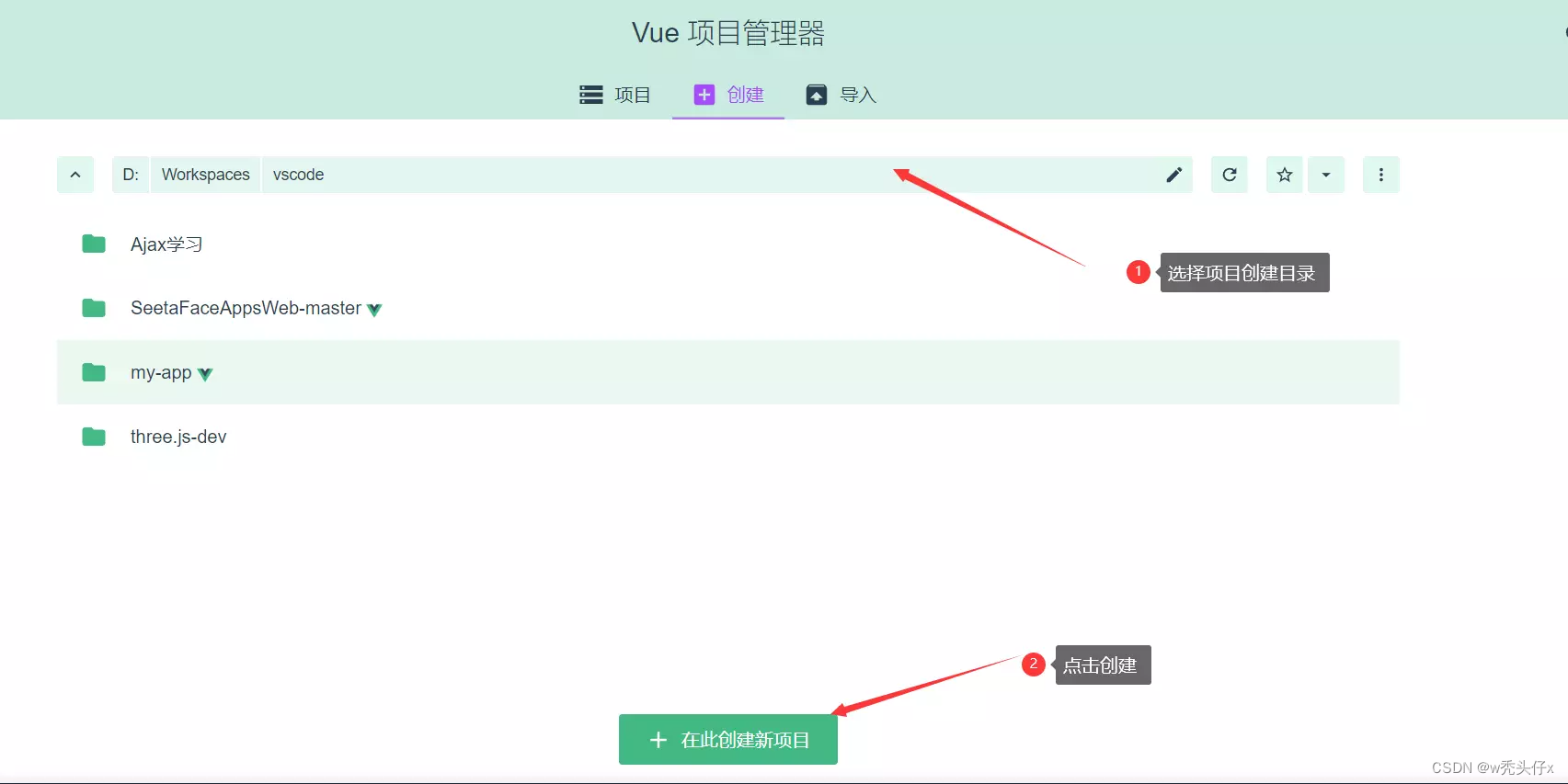This screenshot has height=784, width=1568.
Task: Click the 导入 import icon
Action: click(816, 95)
